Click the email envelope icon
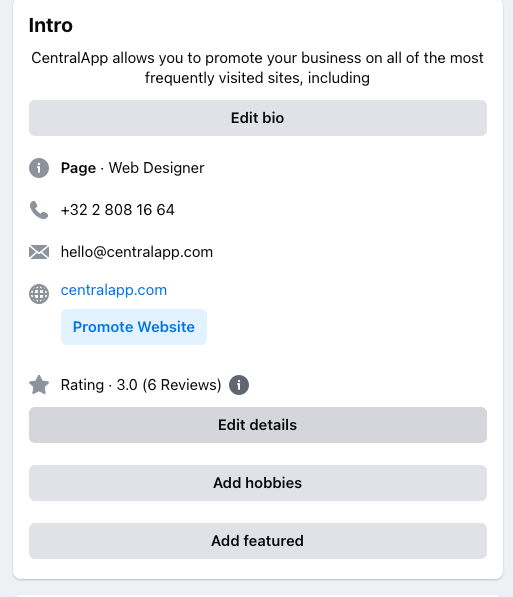513x597 pixels. point(39,252)
